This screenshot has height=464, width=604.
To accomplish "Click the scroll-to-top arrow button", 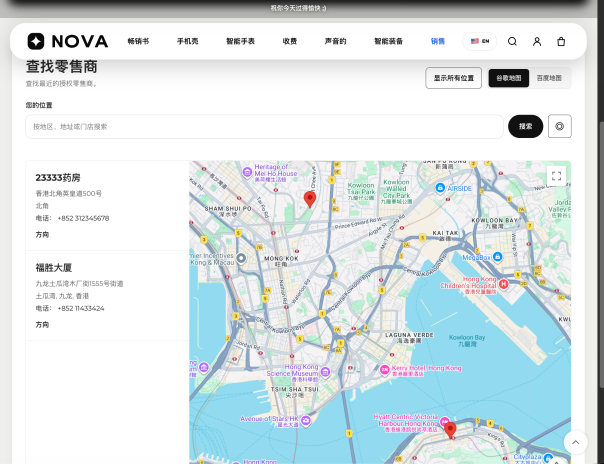I will (575, 442).
